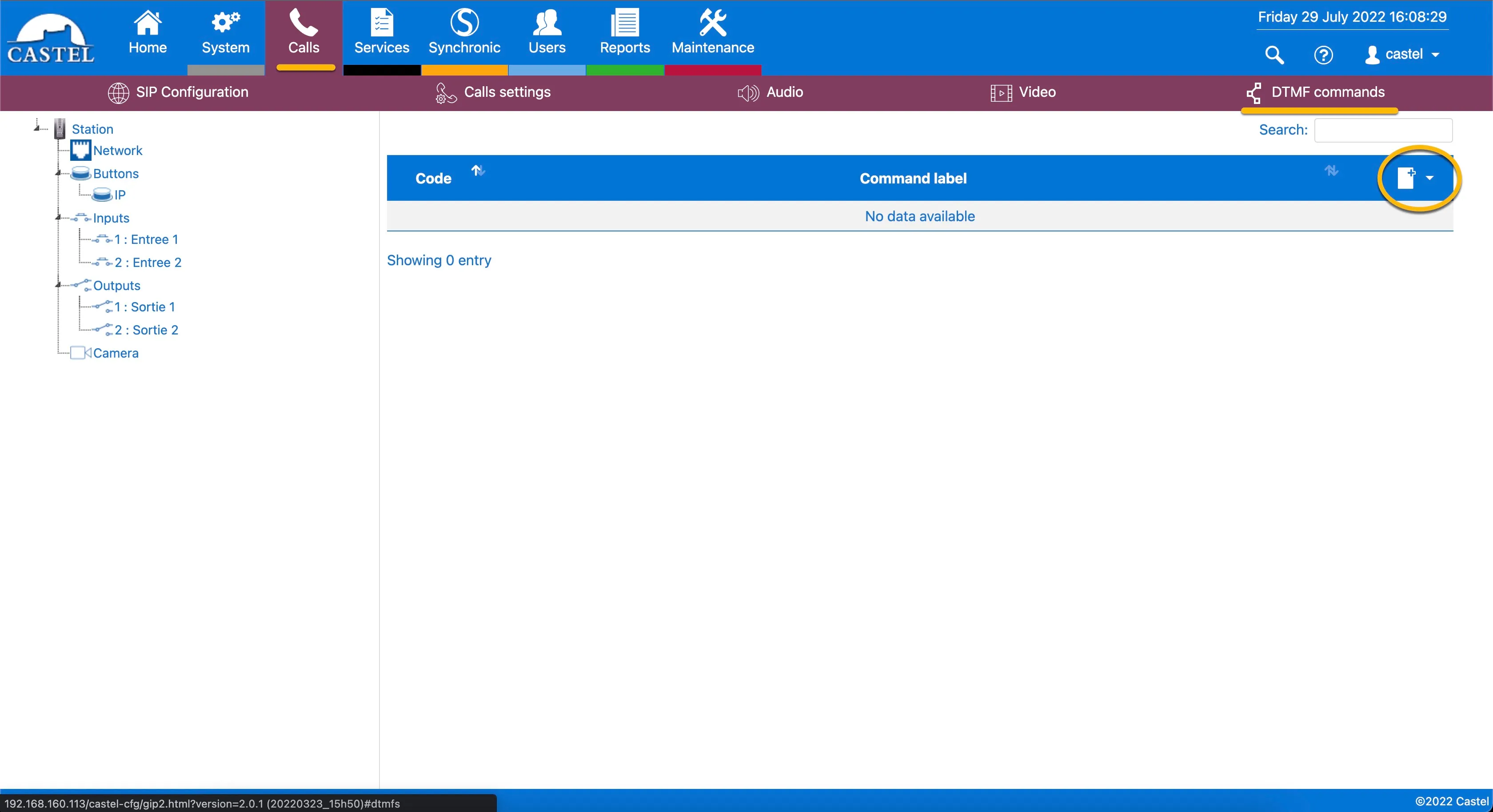Select the IP button tree item
Image resolution: width=1493 pixels, height=812 pixels.
120,195
